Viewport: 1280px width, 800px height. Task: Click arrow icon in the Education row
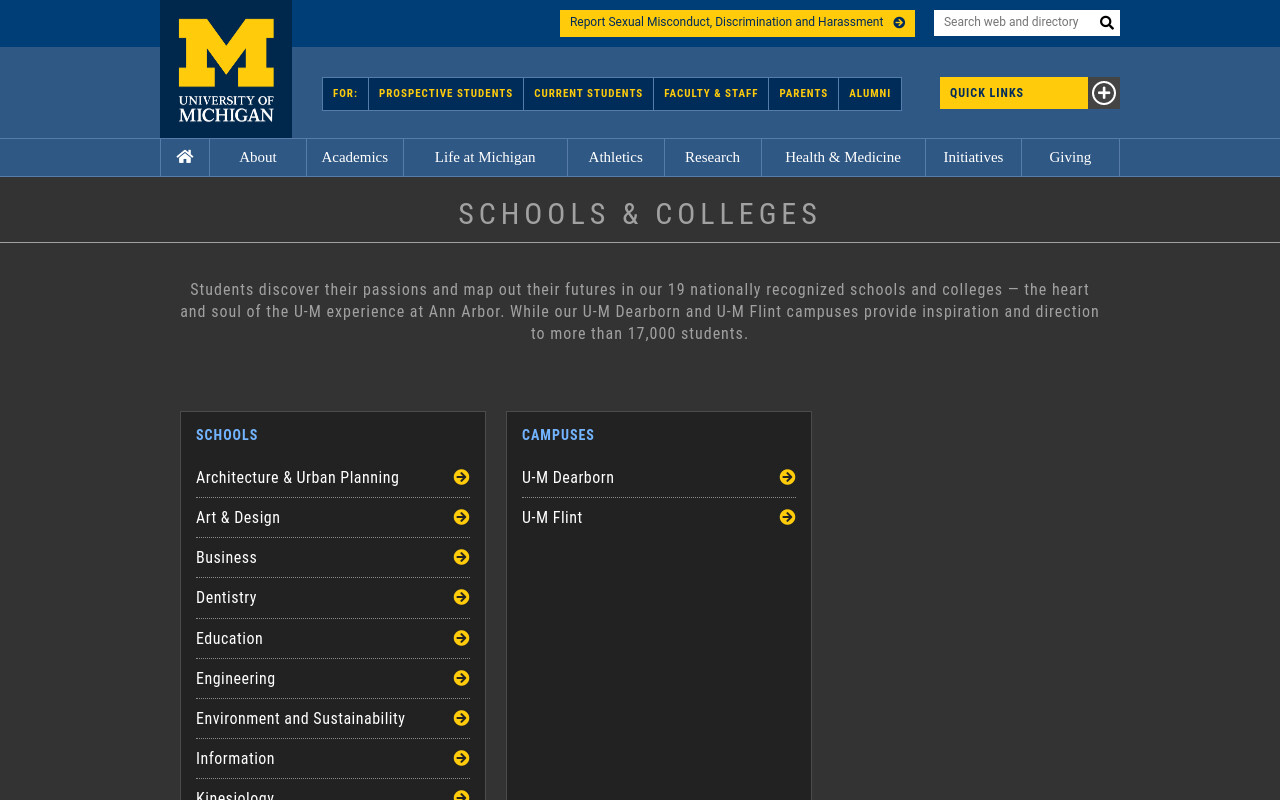tap(461, 638)
